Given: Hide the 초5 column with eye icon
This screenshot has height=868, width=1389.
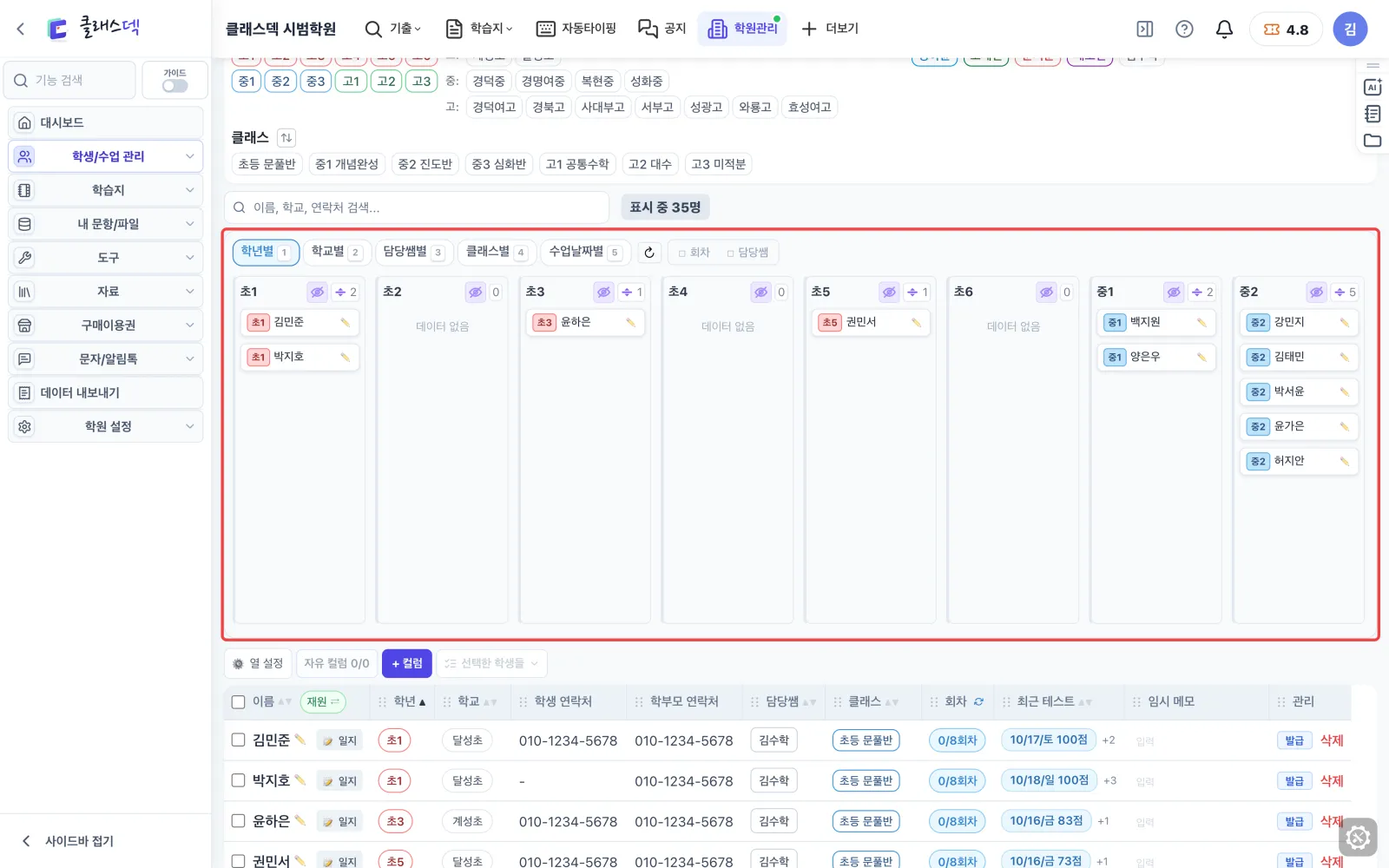Looking at the screenshot, I should pyautogui.click(x=889, y=293).
